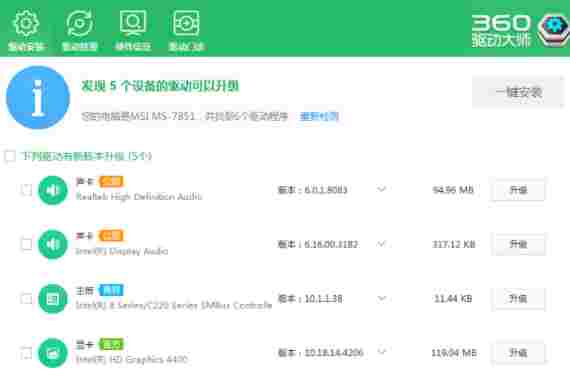The image size is (570, 391).
Task: Select the text 'Intel(R) Display Audio'
Action: (x=122, y=251)
